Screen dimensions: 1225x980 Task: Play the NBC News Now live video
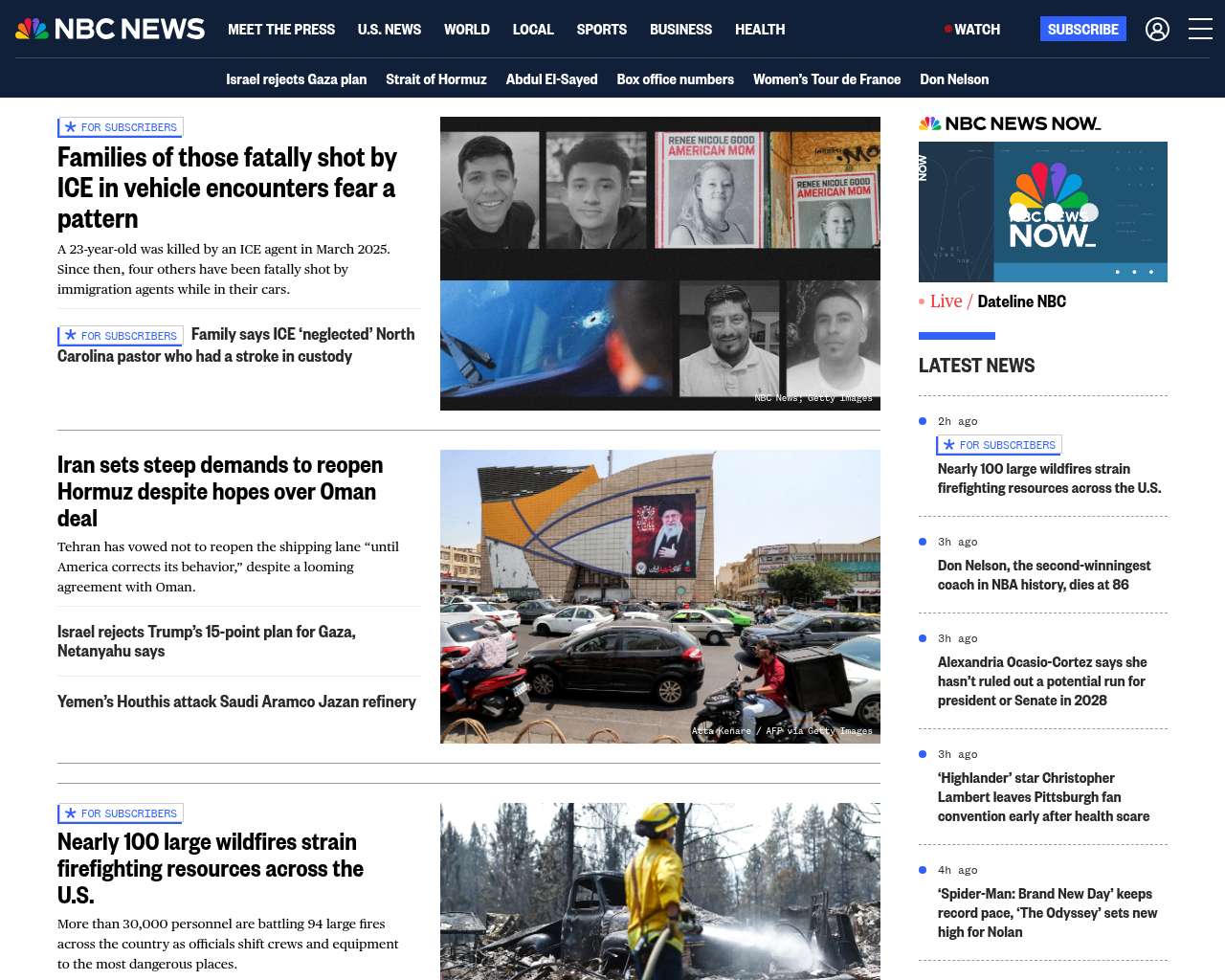pos(1043,212)
